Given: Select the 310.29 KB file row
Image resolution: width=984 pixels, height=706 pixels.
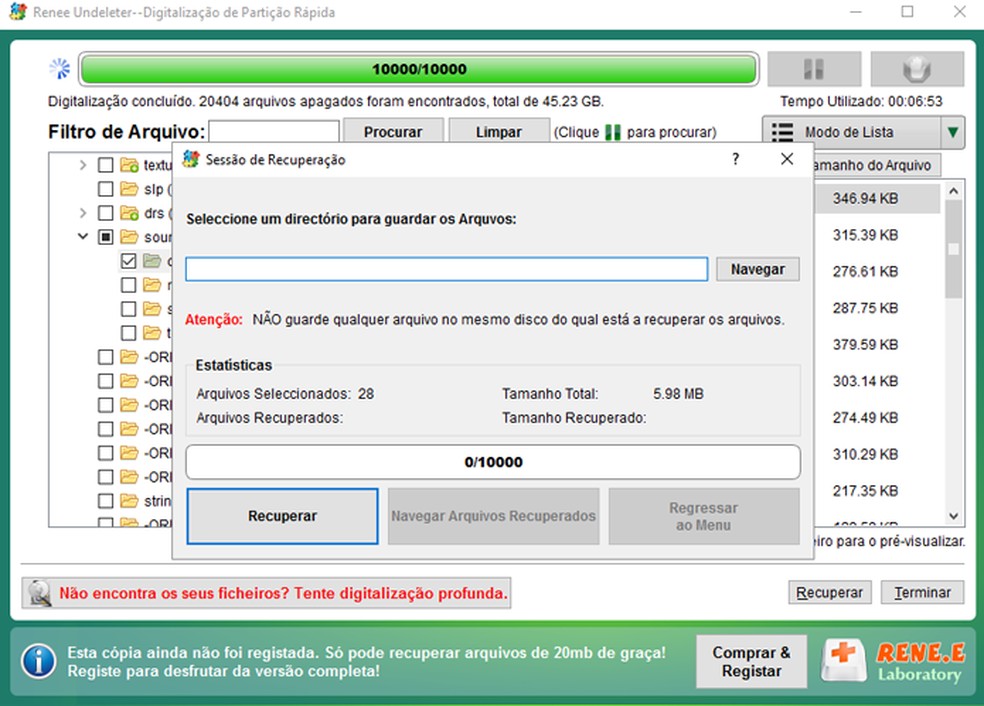Looking at the screenshot, I should pyautogui.click(x=877, y=454).
